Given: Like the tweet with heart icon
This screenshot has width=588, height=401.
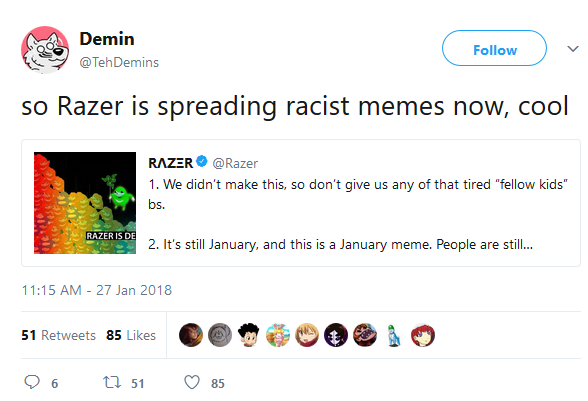Looking at the screenshot, I should (192, 382).
